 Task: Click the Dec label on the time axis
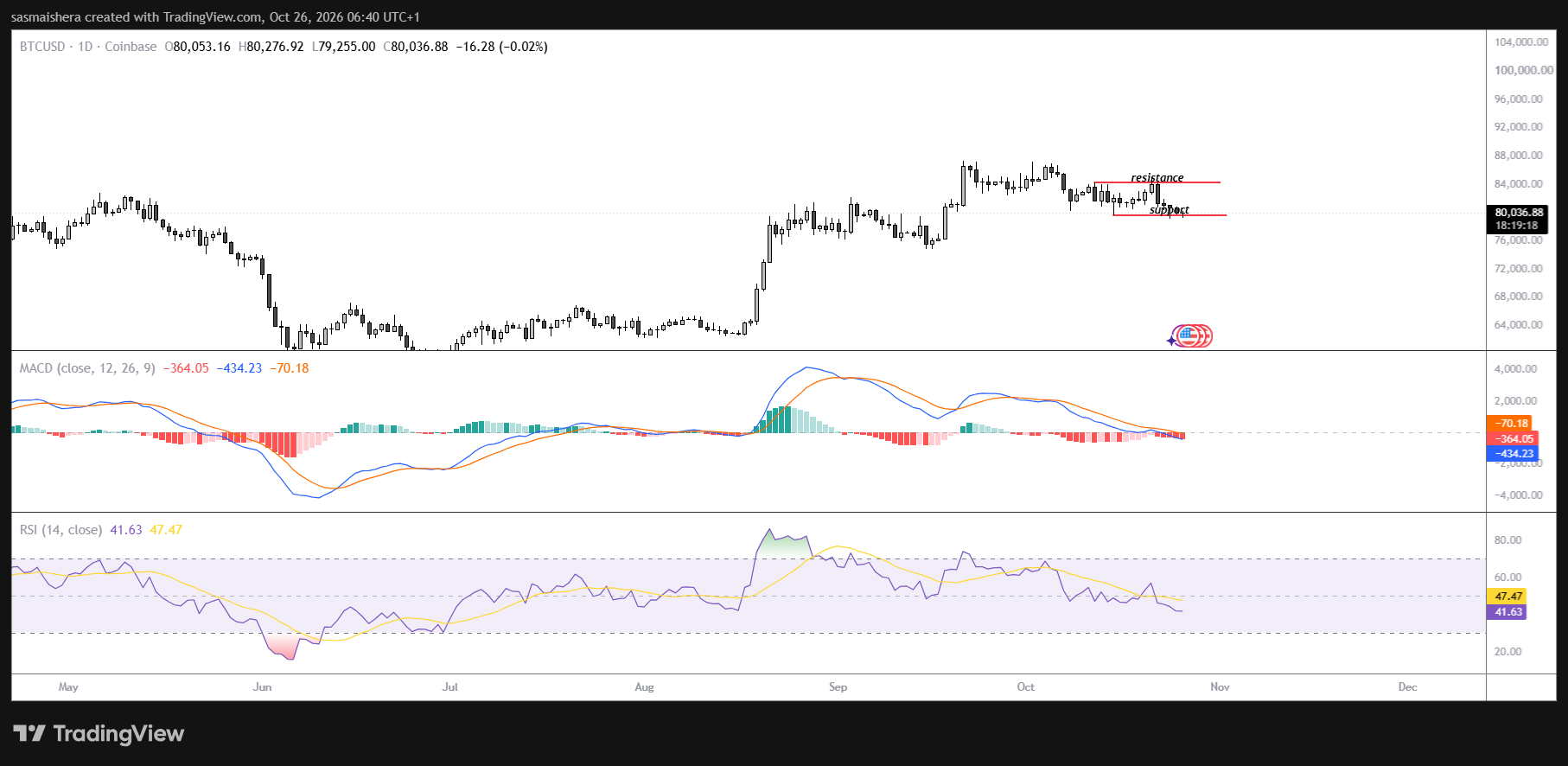[1408, 687]
